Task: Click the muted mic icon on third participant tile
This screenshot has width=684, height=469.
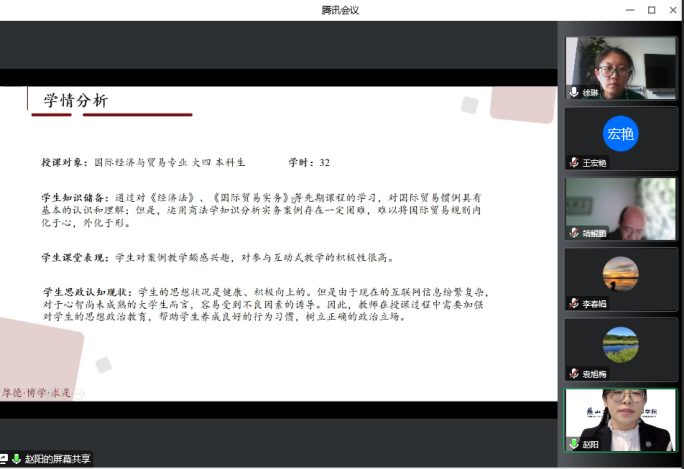Action: [x=574, y=233]
